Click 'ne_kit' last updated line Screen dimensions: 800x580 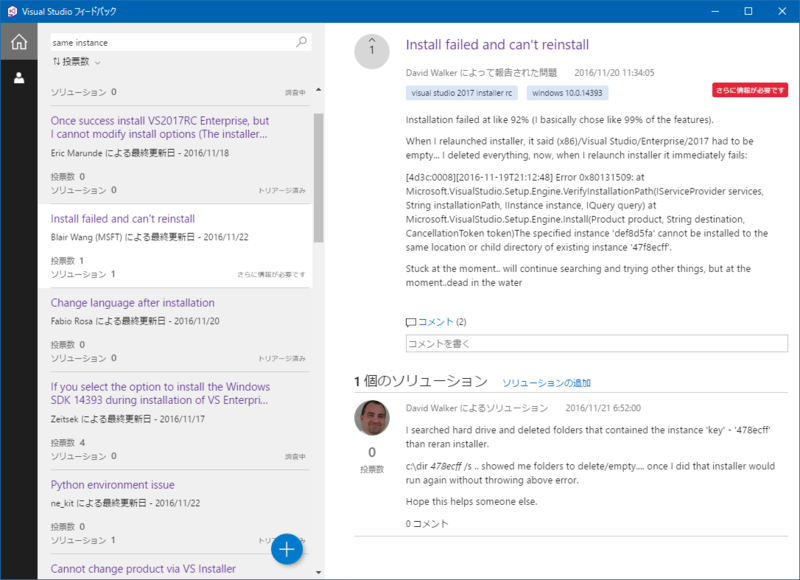125,503
